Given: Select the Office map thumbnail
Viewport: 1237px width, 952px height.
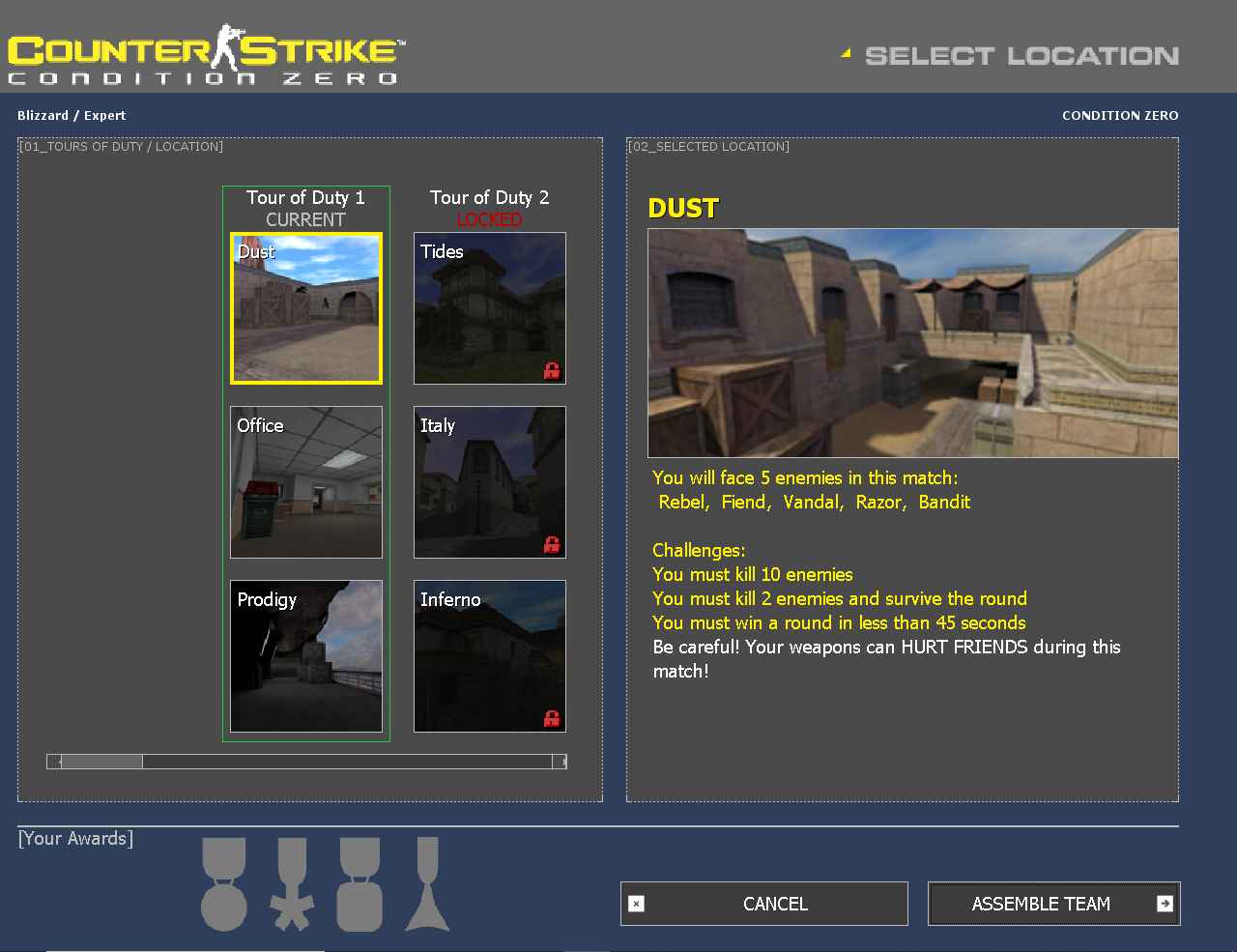Looking at the screenshot, I should pyautogui.click(x=306, y=482).
